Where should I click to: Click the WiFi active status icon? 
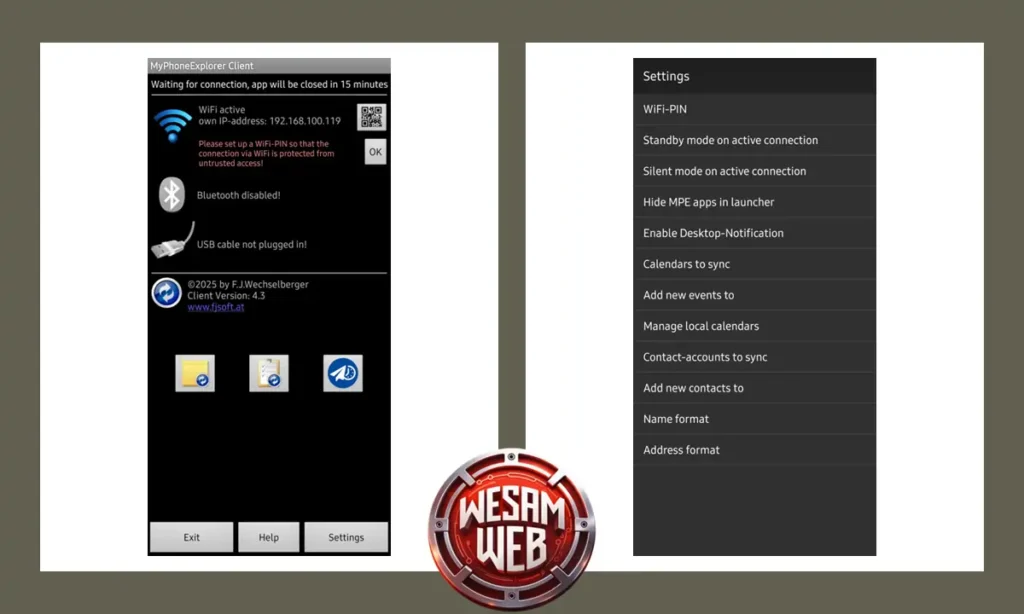[x=172, y=122]
